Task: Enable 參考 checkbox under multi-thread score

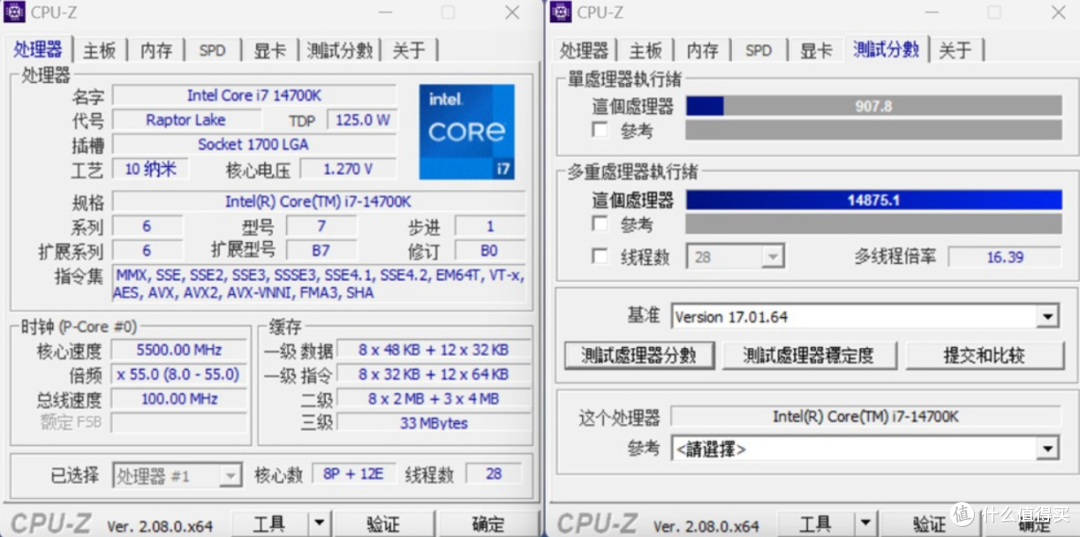Action: pos(601,224)
